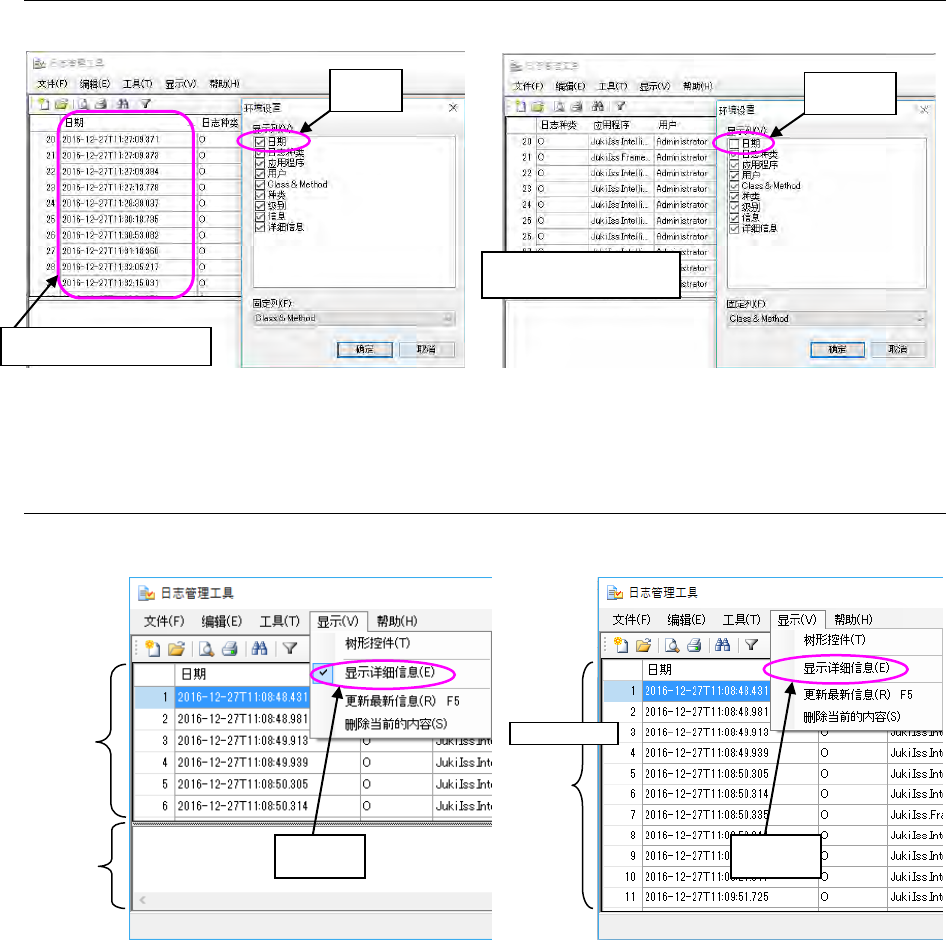
Task: Choose 树形控件(T) in window with ticked 显示详细信息
Action: [378, 643]
